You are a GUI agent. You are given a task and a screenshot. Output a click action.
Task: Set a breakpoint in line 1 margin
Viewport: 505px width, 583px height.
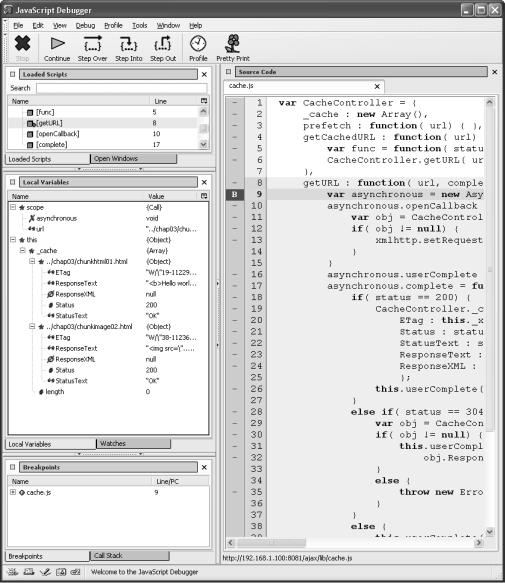click(235, 103)
